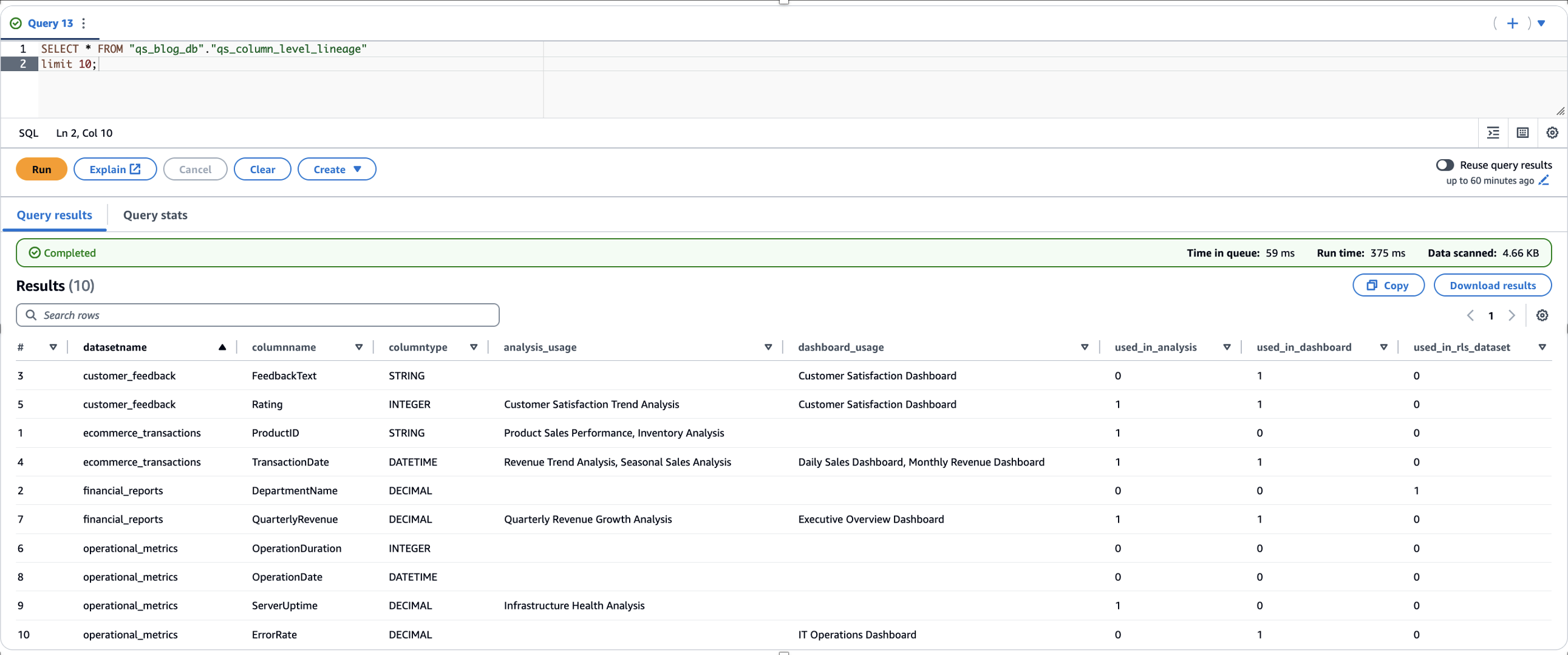This screenshot has height=655, width=1568.
Task: Click inside the Search rows field
Action: point(256,315)
